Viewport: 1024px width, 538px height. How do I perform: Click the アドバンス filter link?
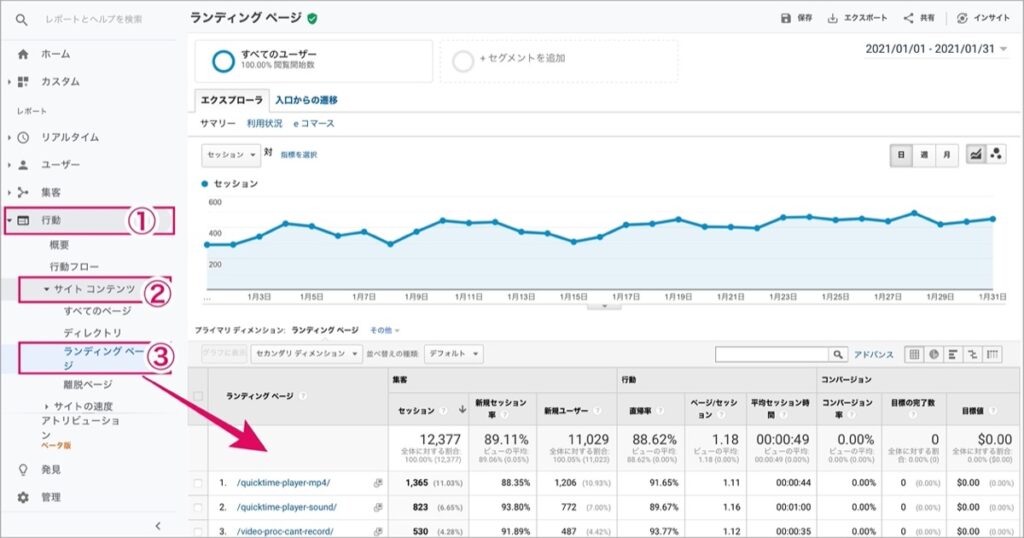click(874, 355)
